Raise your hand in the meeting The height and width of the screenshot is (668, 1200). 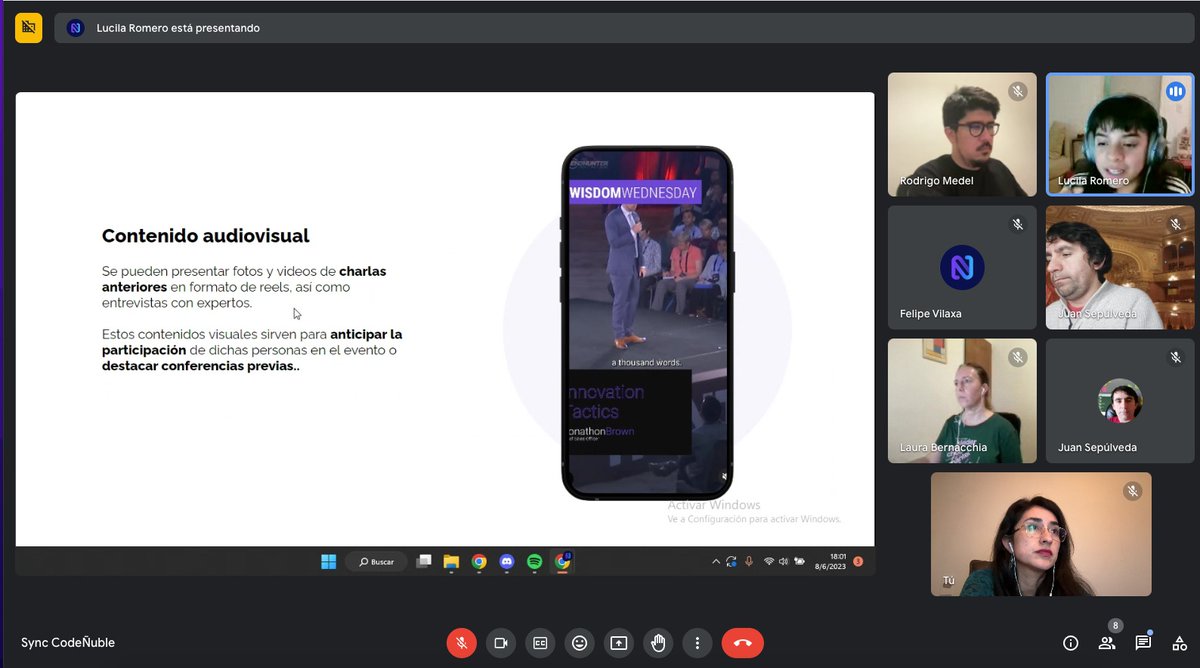coord(658,643)
